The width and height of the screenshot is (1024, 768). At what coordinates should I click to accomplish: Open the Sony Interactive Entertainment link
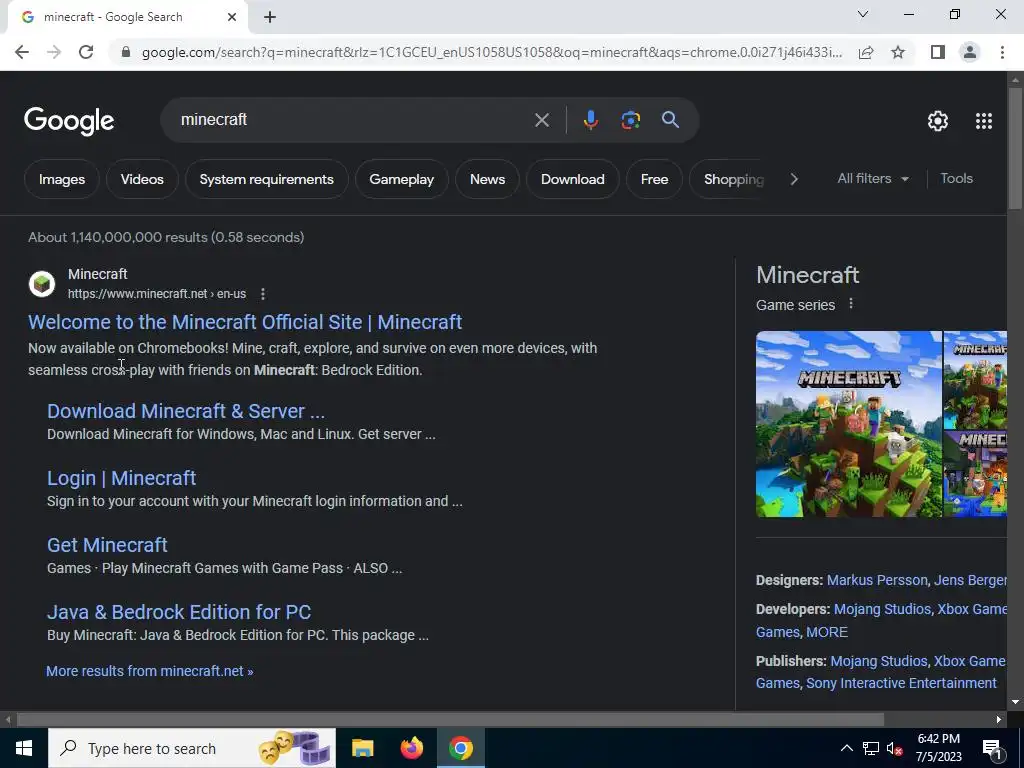point(901,683)
